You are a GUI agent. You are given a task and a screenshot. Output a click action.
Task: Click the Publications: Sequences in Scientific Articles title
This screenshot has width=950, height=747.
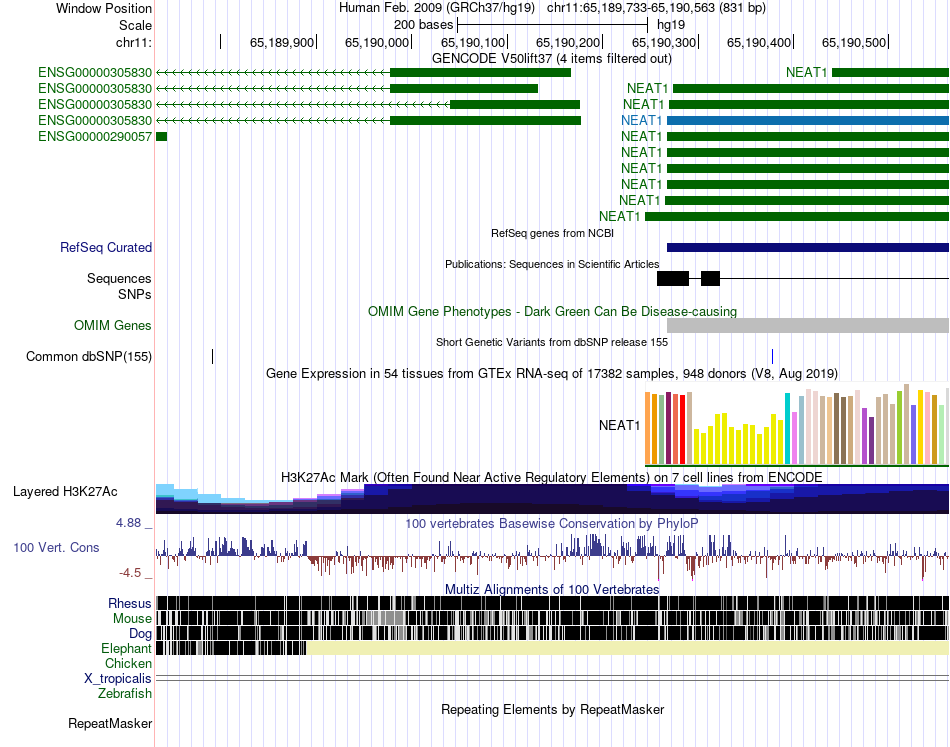pos(552,264)
